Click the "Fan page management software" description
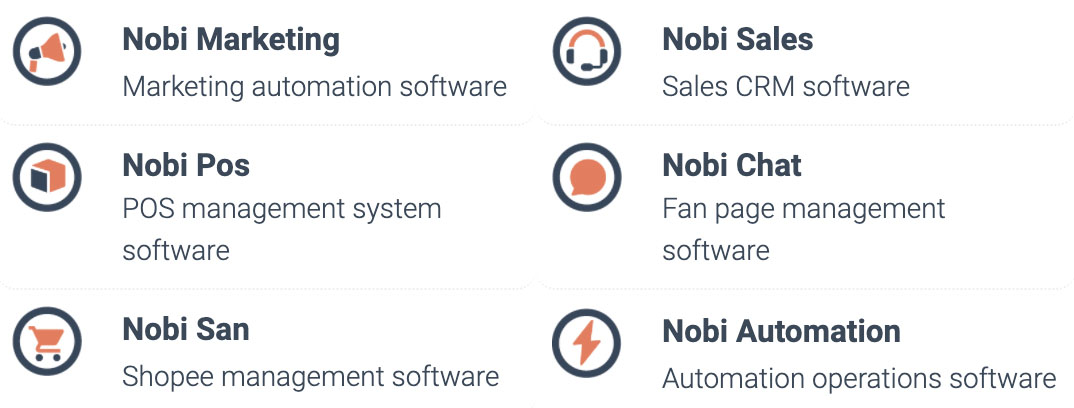Image resolution: width=1074 pixels, height=408 pixels. point(803,229)
